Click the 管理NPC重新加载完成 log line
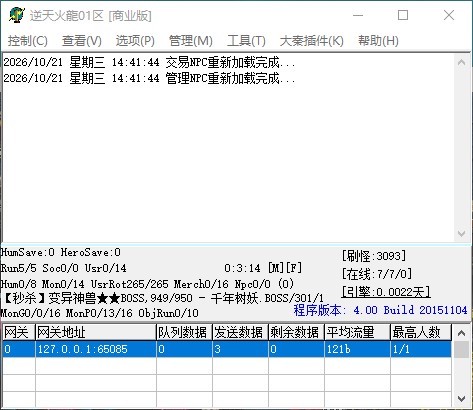Image resolution: width=473 pixels, height=410 pixels. [149, 79]
